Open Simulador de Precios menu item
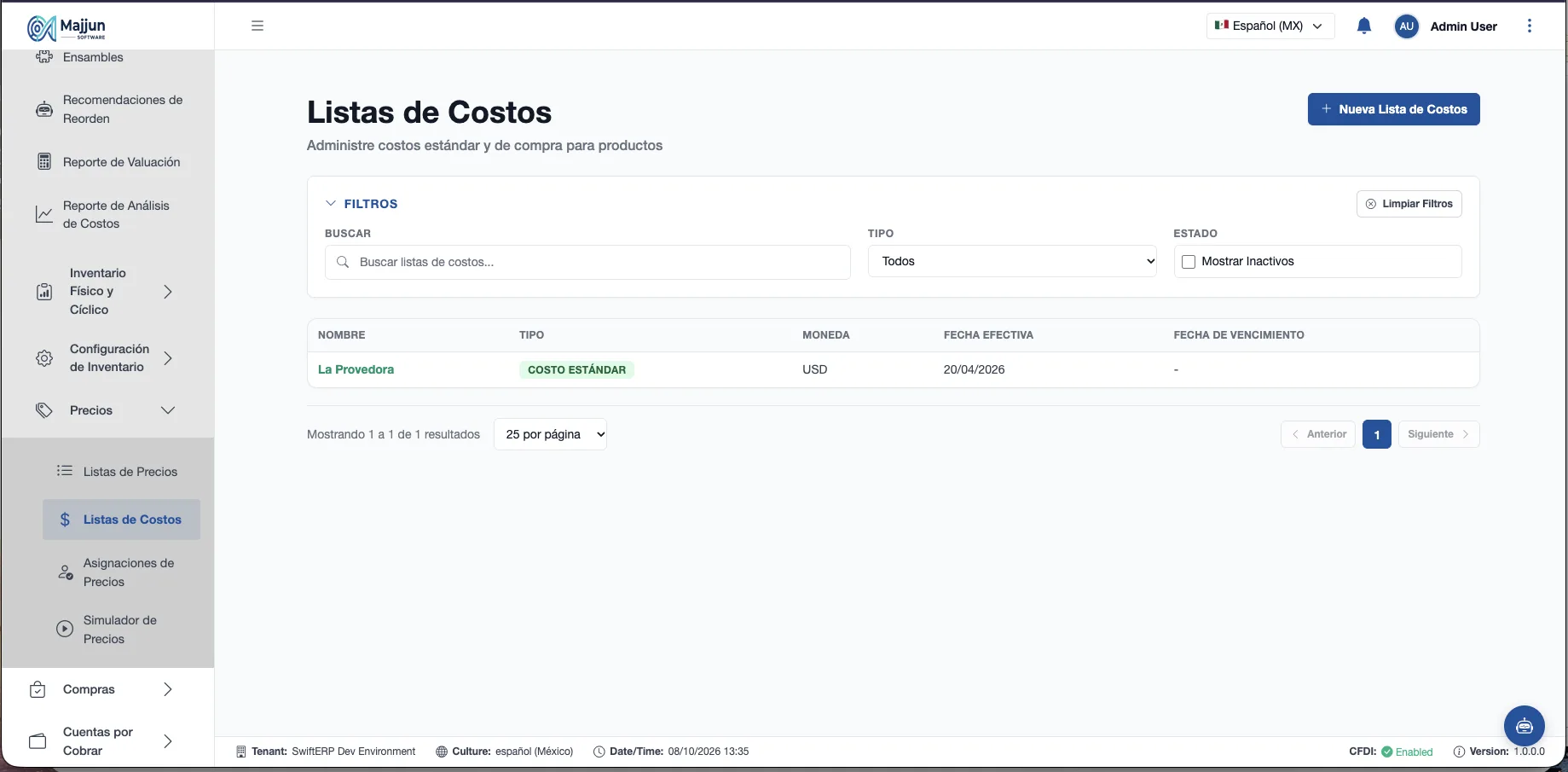The height and width of the screenshot is (772, 1568). 121,630
